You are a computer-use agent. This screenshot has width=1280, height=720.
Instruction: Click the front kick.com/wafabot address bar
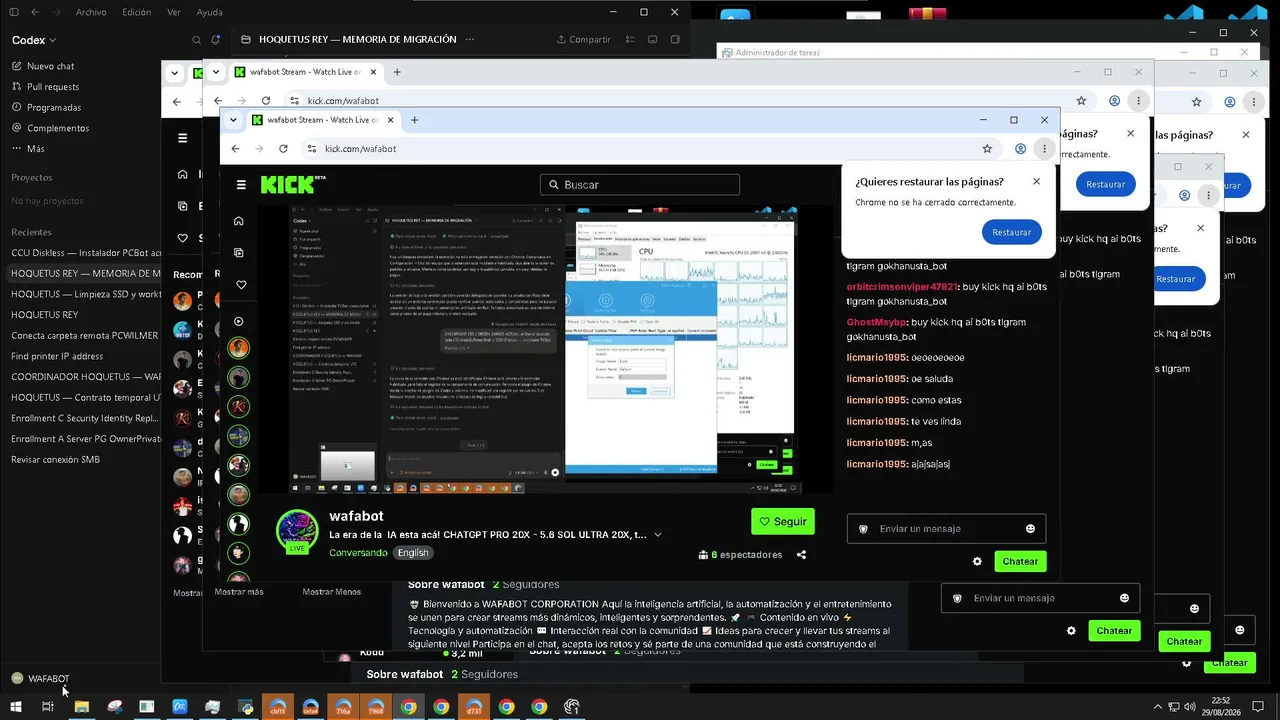(x=648, y=149)
